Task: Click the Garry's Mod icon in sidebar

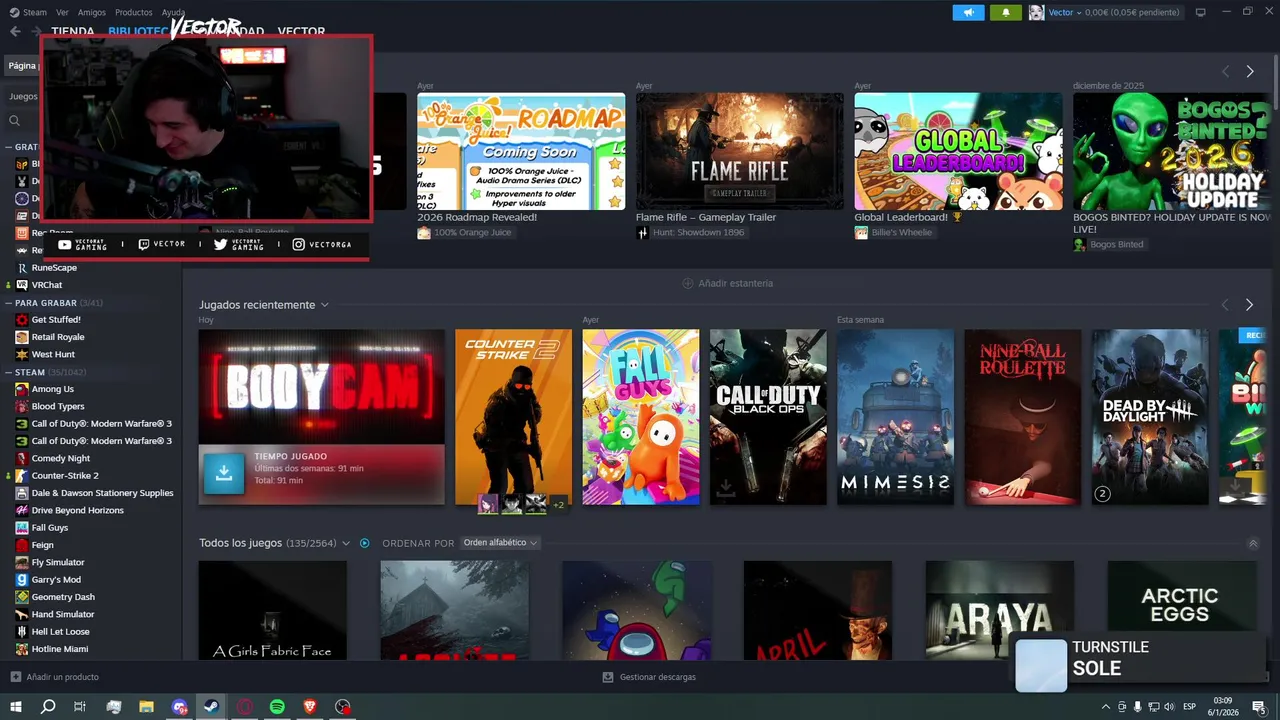Action: 22,580
